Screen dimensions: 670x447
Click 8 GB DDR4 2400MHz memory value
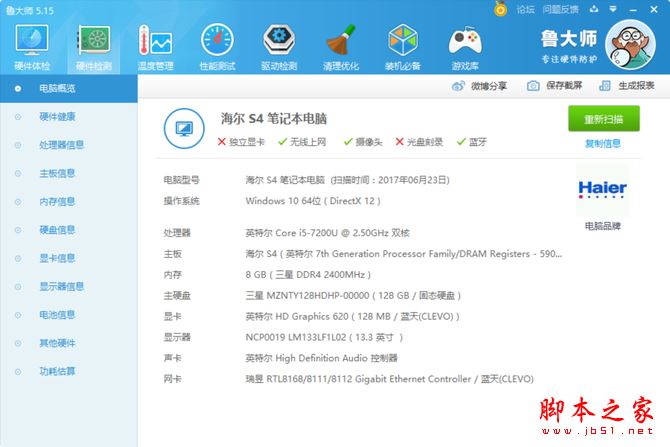[308, 275]
